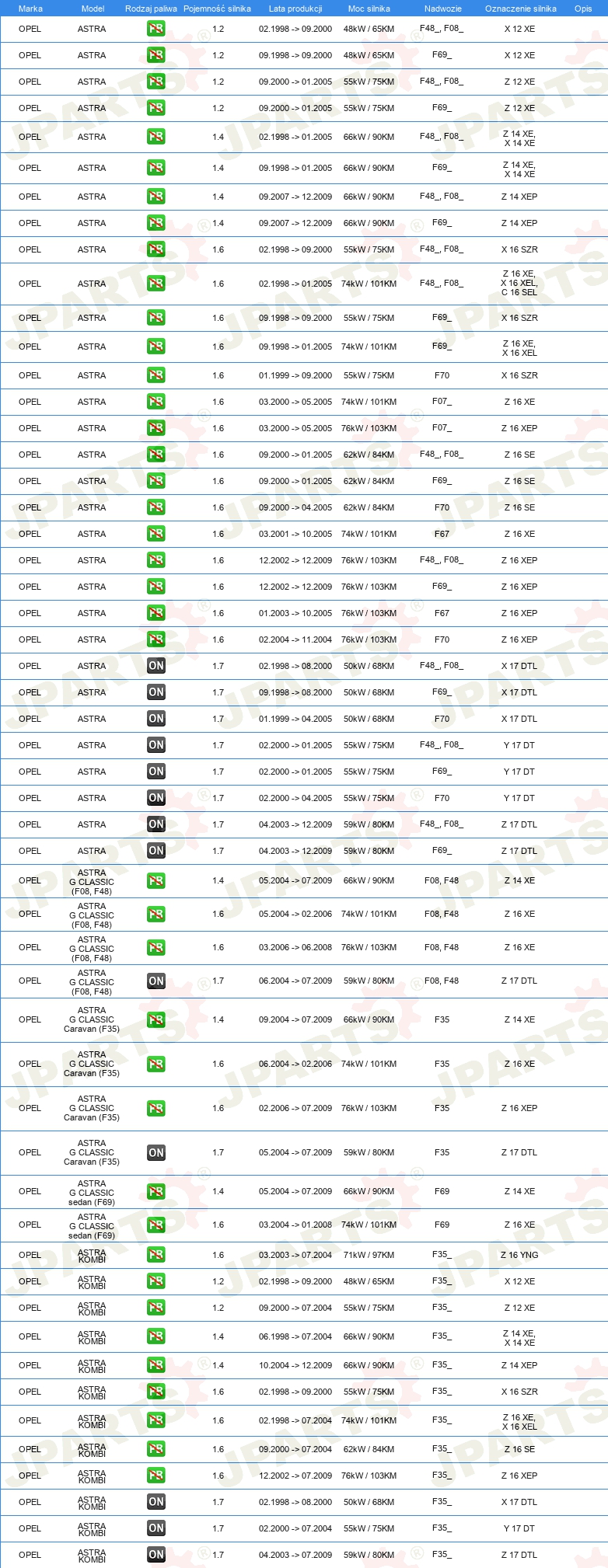Click petrol icon in X 16 SZR F70 row
Viewport: 608px width, 1568px height.
[x=156, y=375]
